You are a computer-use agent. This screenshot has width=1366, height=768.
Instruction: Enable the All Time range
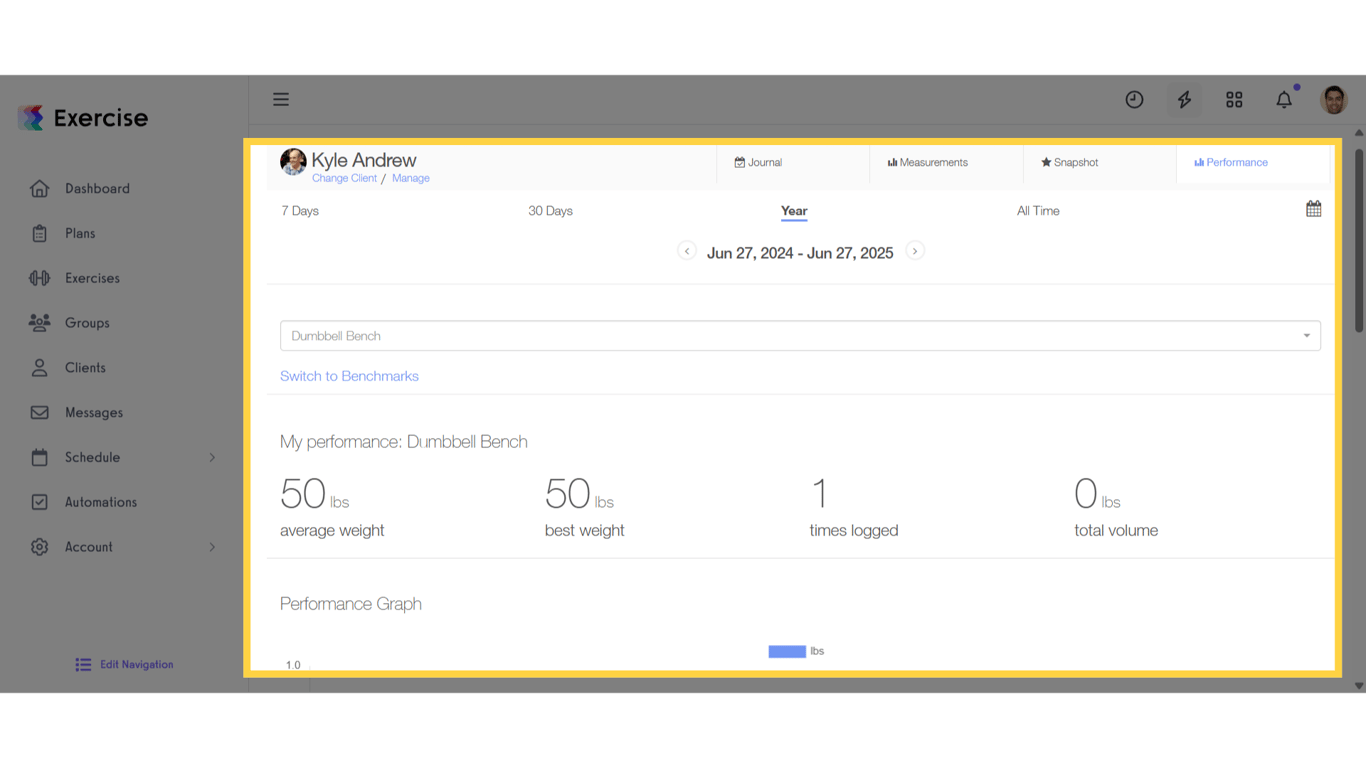[1037, 211]
